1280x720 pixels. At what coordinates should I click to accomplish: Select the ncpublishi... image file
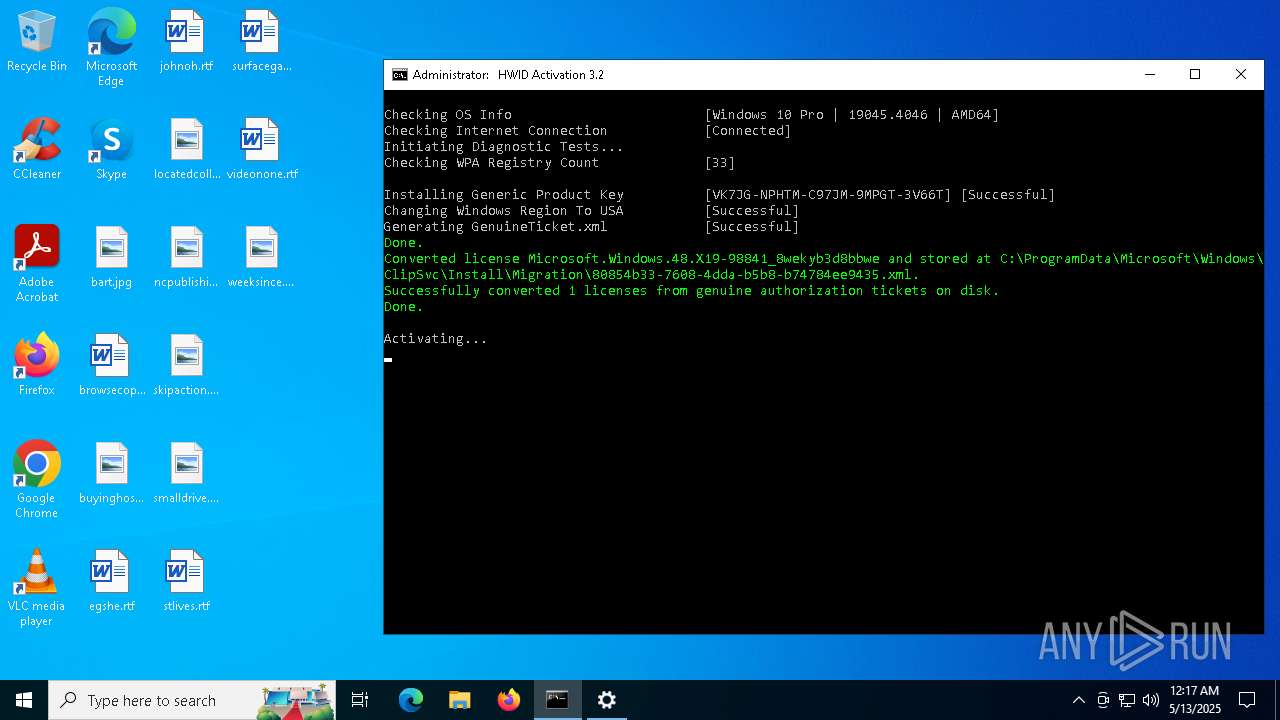pyautogui.click(x=186, y=258)
